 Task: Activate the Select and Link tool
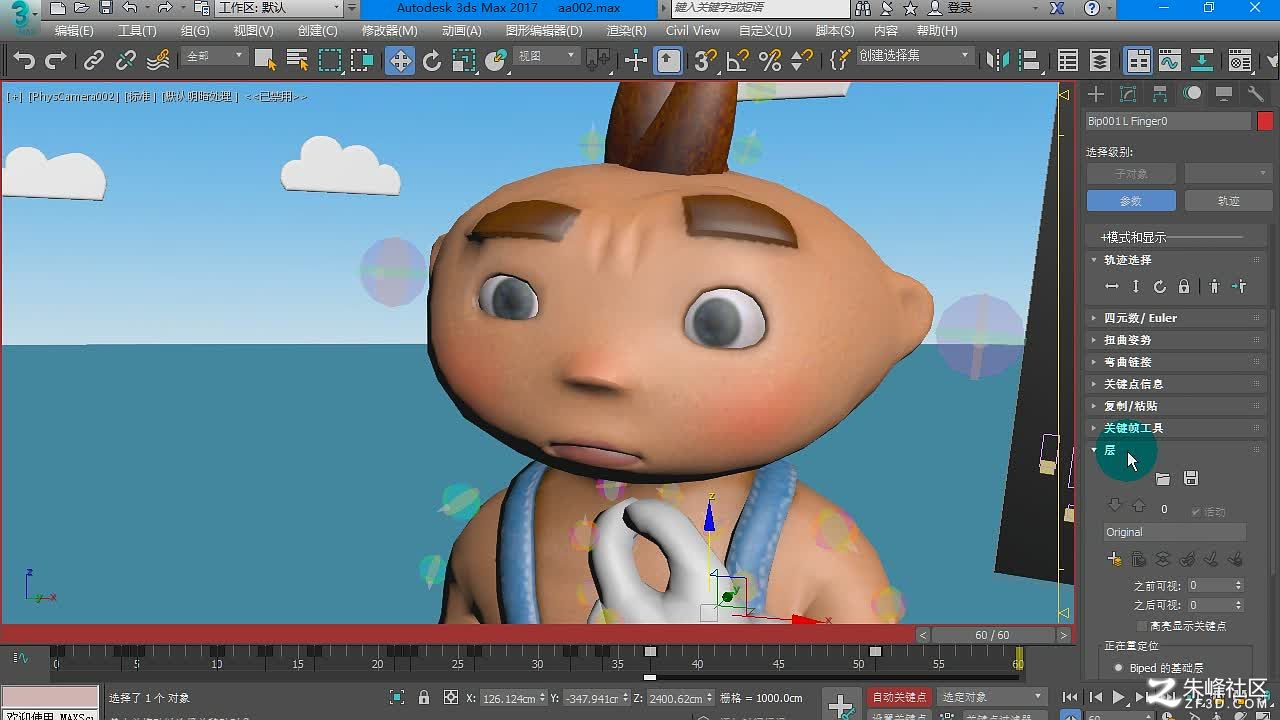click(x=94, y=61)
